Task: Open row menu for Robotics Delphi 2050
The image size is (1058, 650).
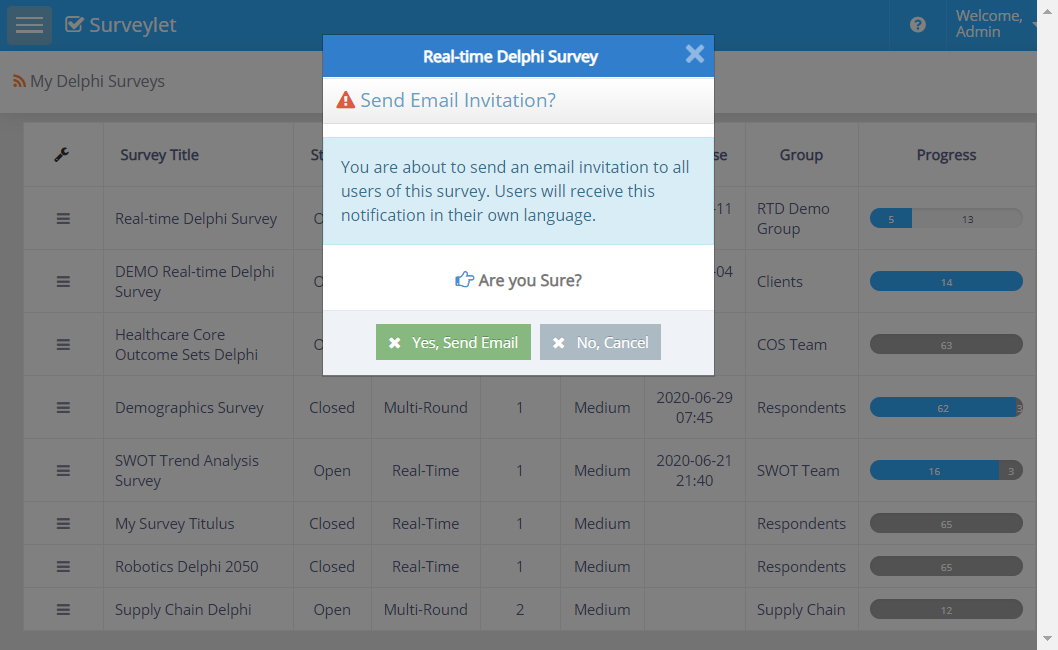Action: click(x=63, y=566)
